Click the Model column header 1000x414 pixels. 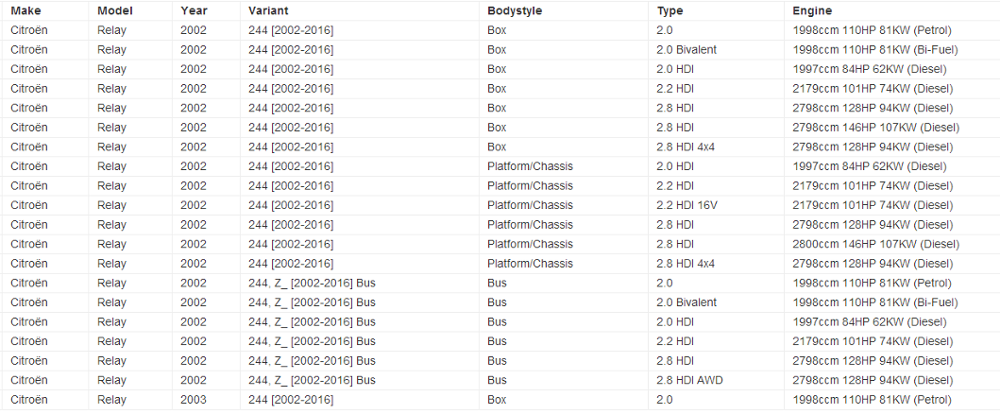coord(114,10)
